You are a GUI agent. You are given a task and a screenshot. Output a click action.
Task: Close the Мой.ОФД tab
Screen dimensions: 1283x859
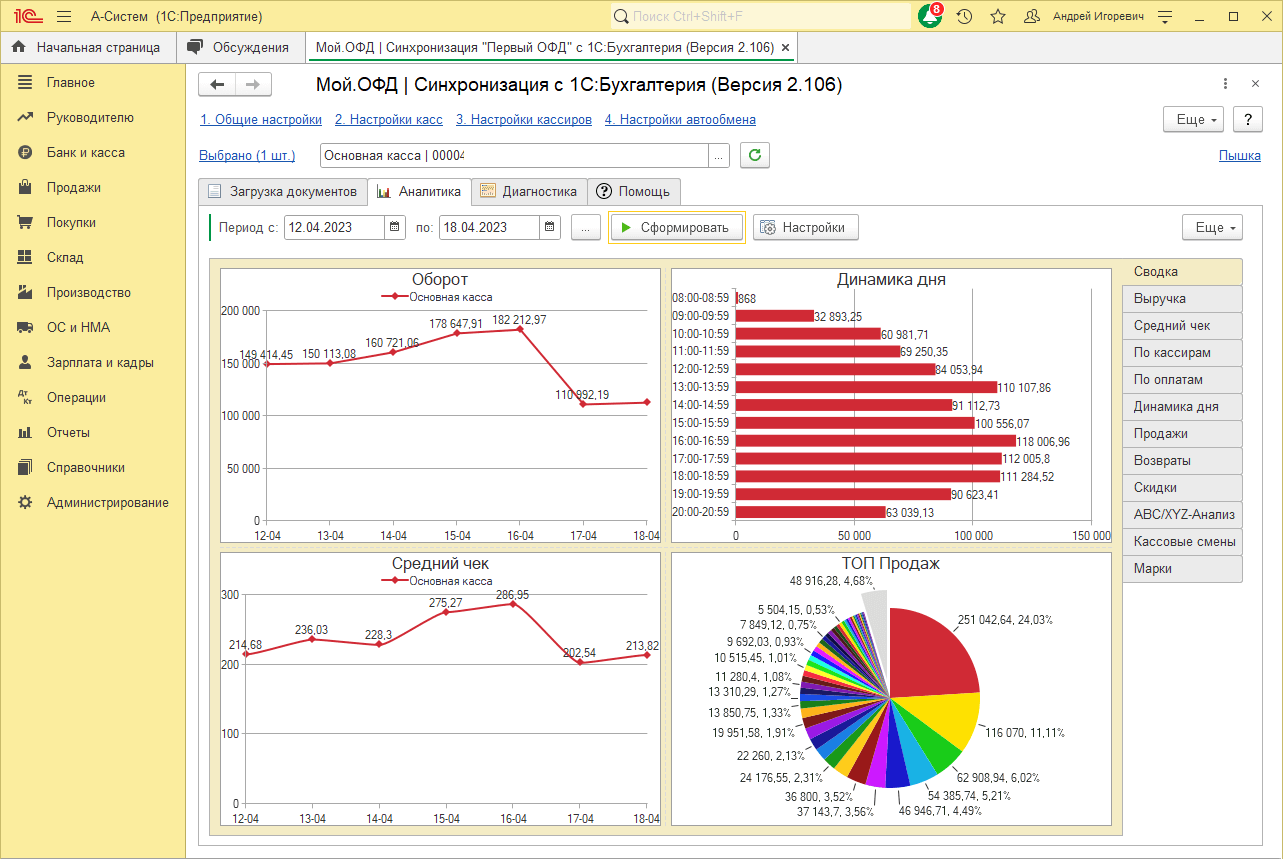[x=785, y=47]
